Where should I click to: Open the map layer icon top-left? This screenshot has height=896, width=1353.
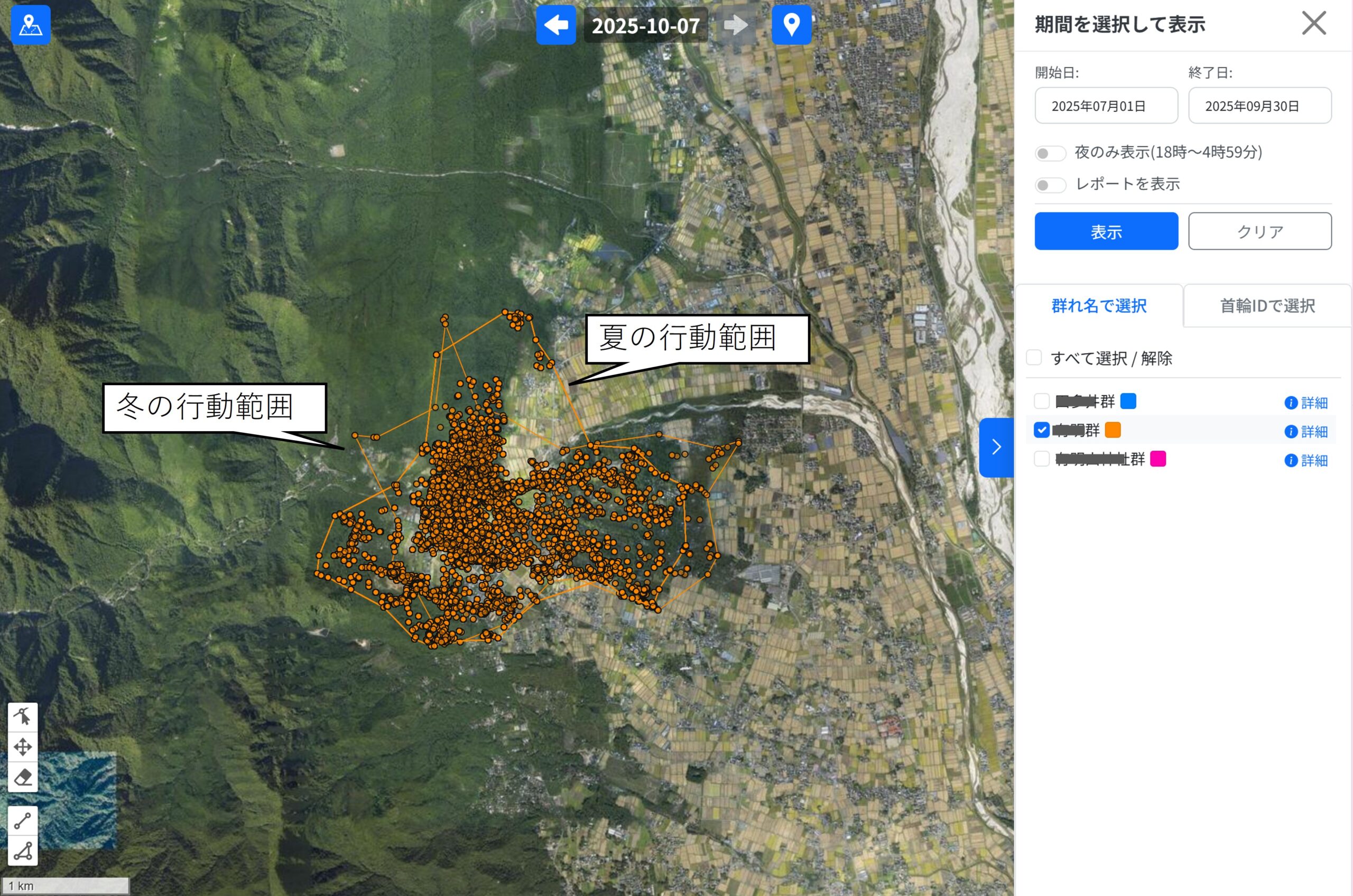[x=31, y=25]
